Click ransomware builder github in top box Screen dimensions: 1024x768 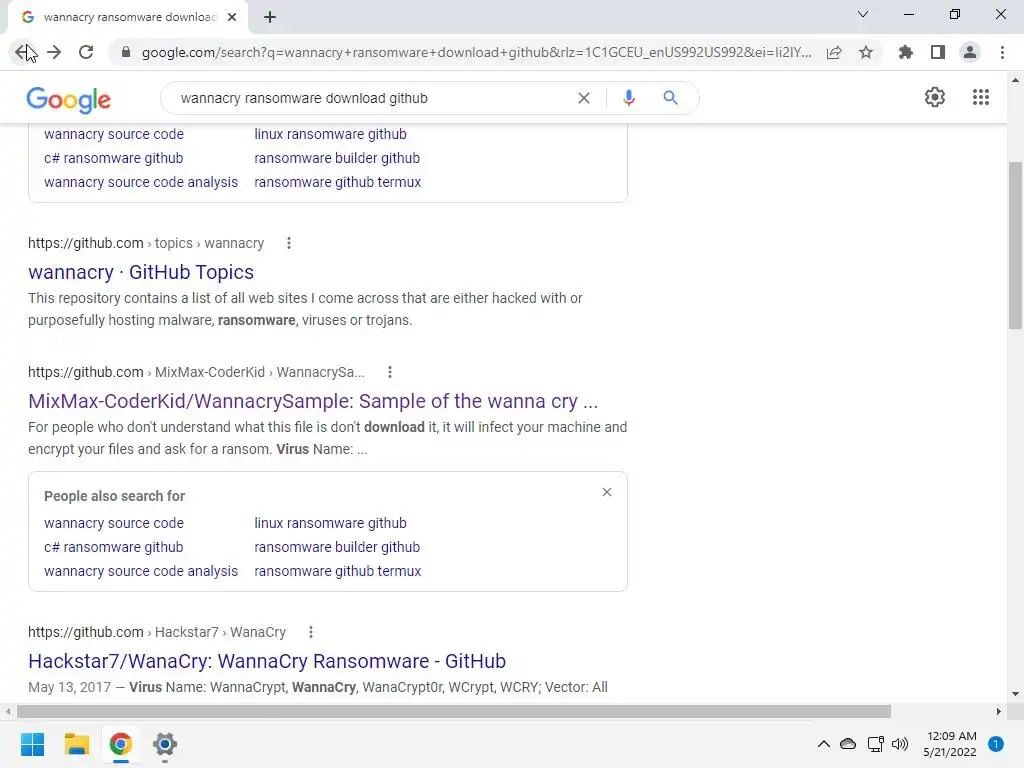pyautogui.click(x=337, y=158)
